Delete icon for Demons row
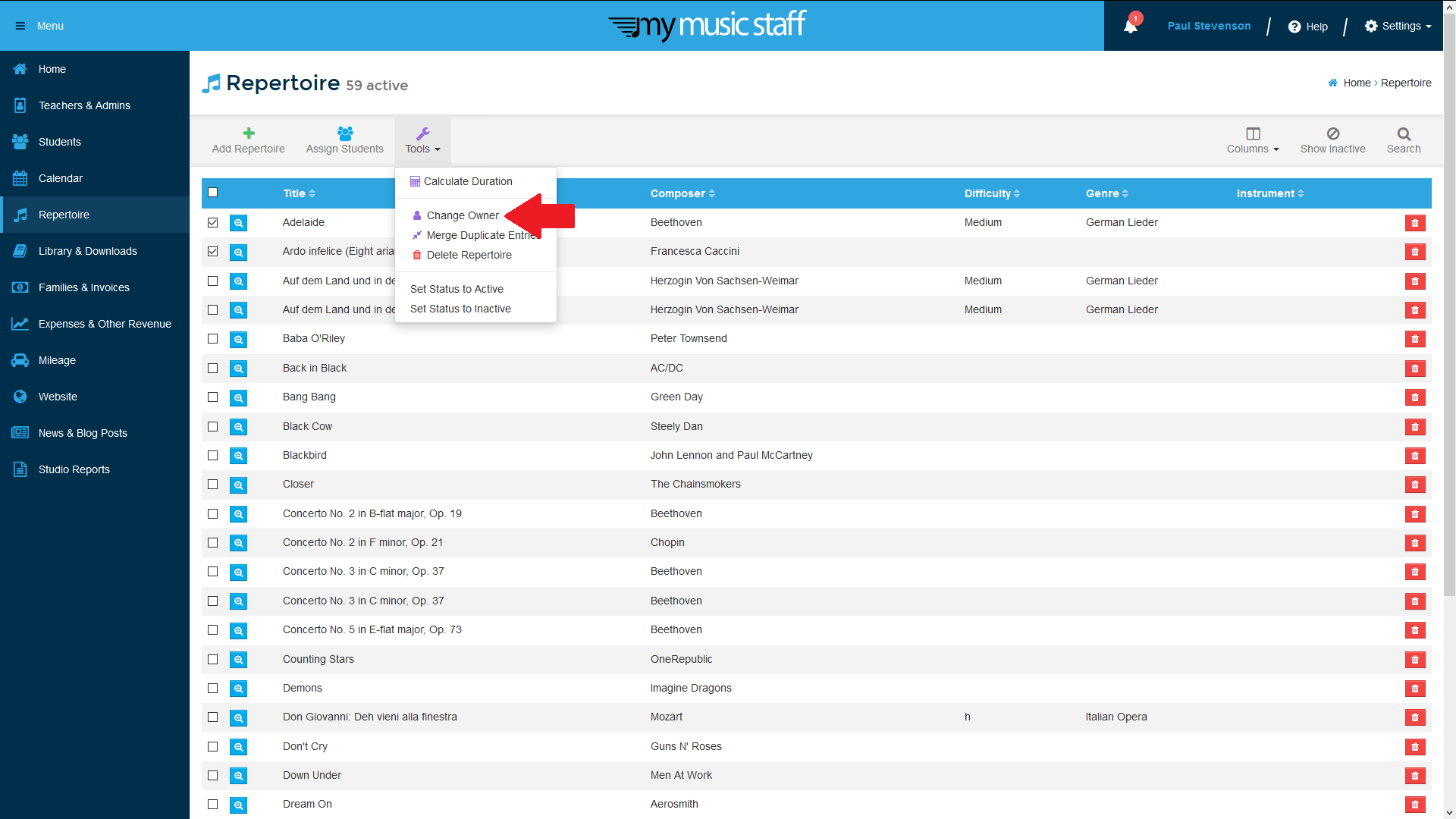The height and width of the screenshot is (819, 1456). pos(1415,689)
